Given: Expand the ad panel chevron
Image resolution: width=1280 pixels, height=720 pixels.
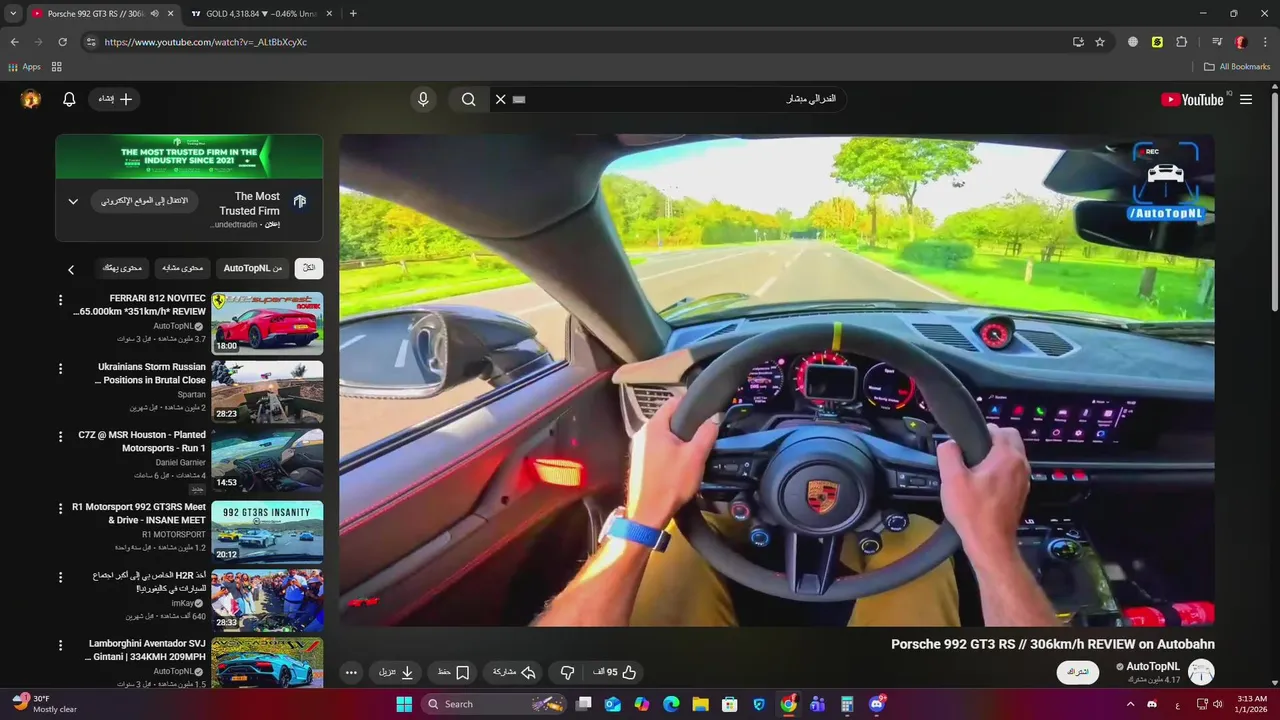Looking at the screenshot, I should point(73,201).
